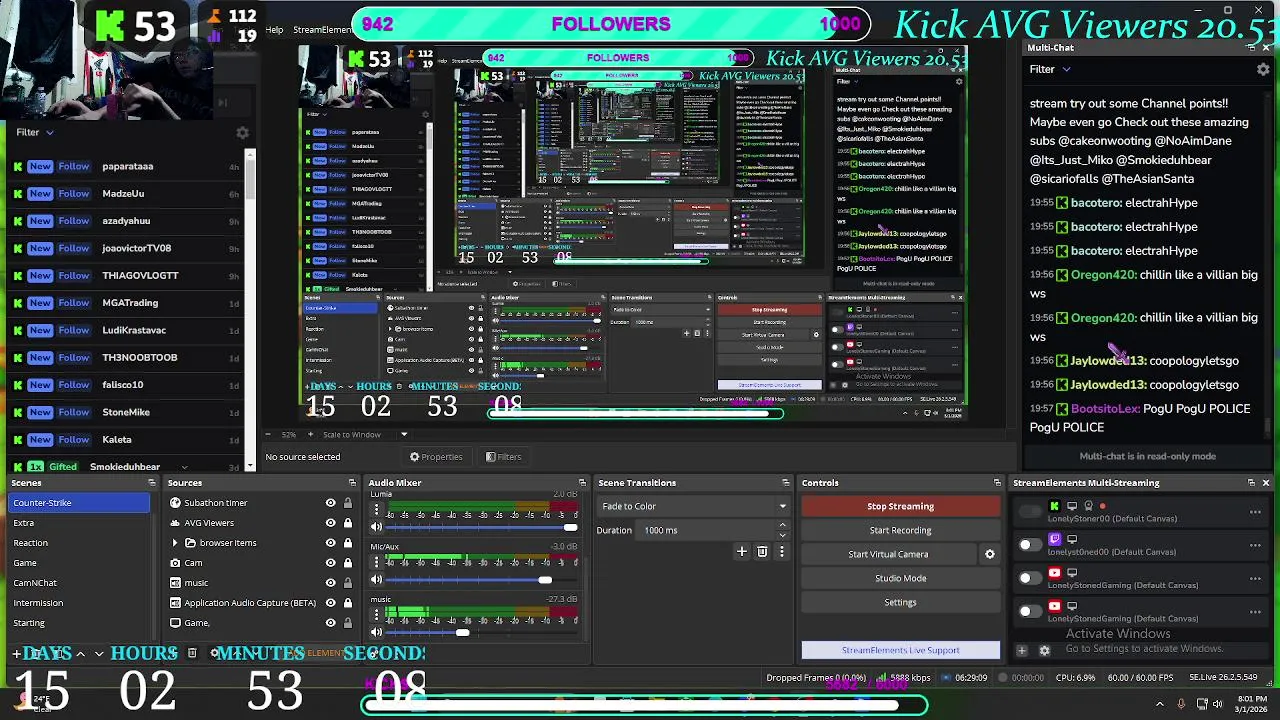Open source Filters button
The image size is (1280, 720).
pos(504,457)
